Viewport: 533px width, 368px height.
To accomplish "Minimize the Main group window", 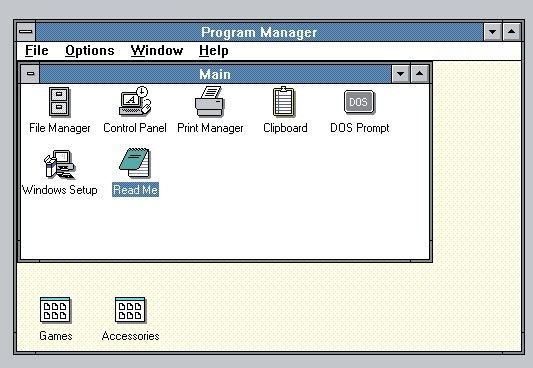I will [400, 73].
